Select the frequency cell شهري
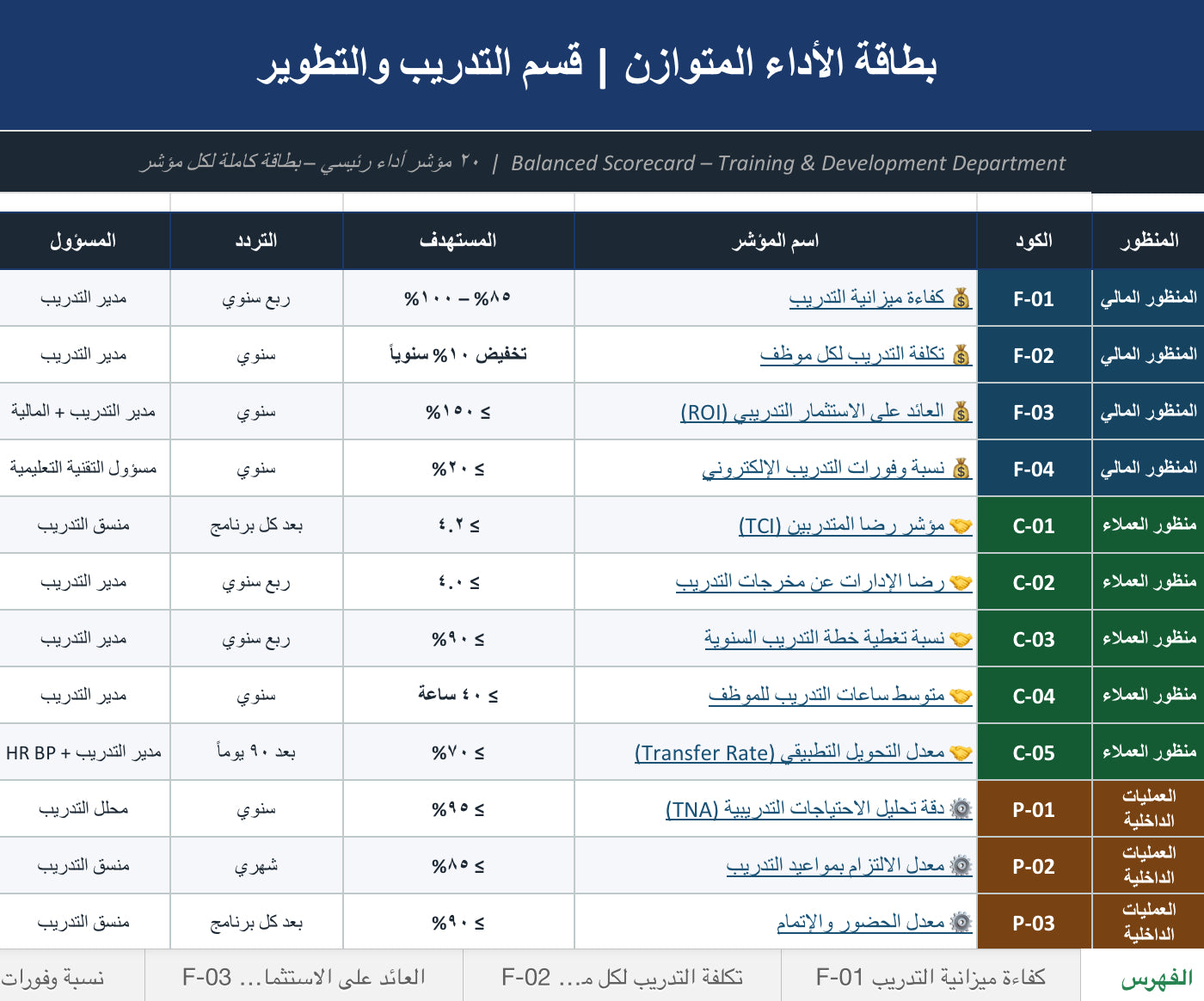 pyautogui.click(x=256, y=866)
